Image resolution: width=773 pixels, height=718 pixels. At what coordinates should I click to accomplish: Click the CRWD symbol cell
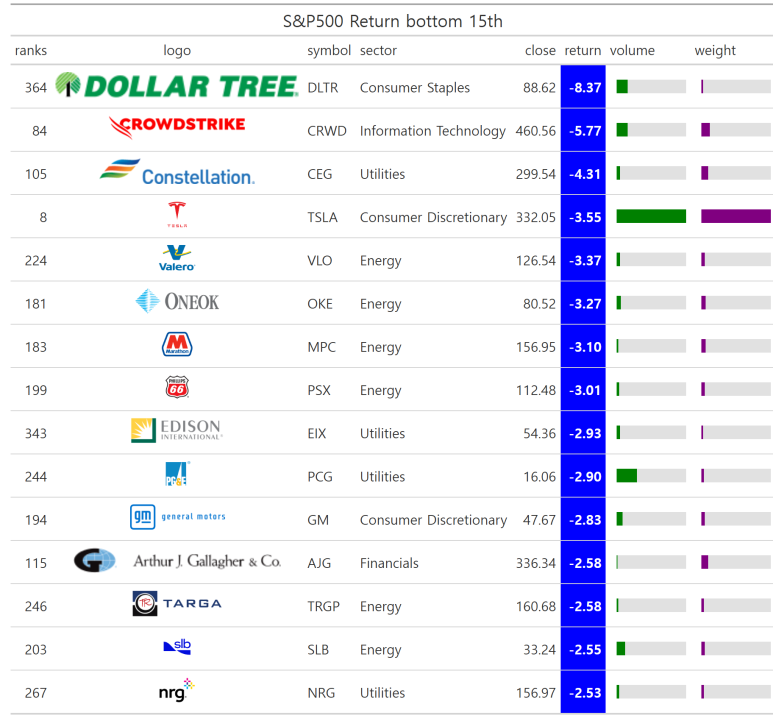click(x=326, y=131)
